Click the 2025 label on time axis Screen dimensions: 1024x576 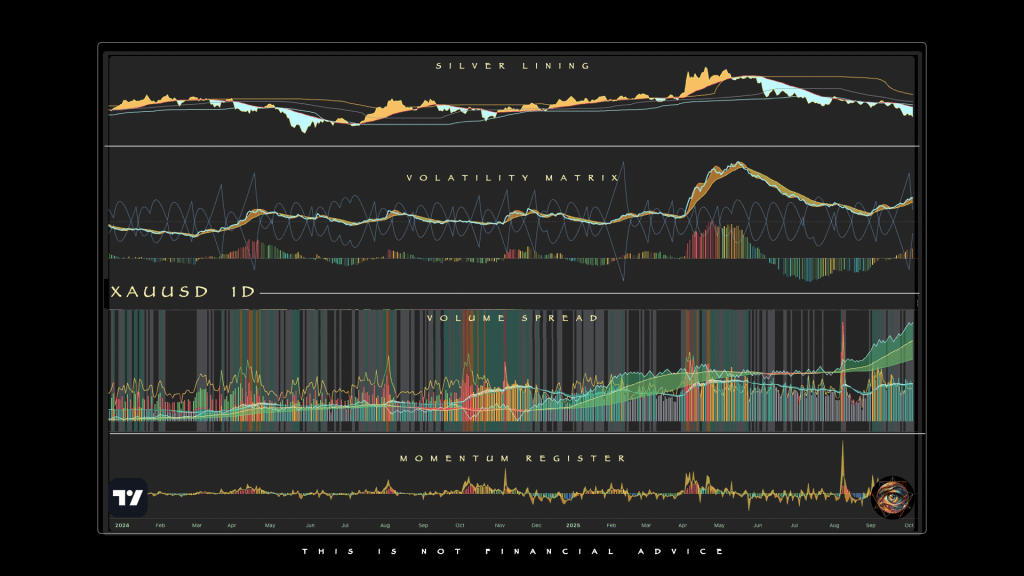click(x=573, y=525)
